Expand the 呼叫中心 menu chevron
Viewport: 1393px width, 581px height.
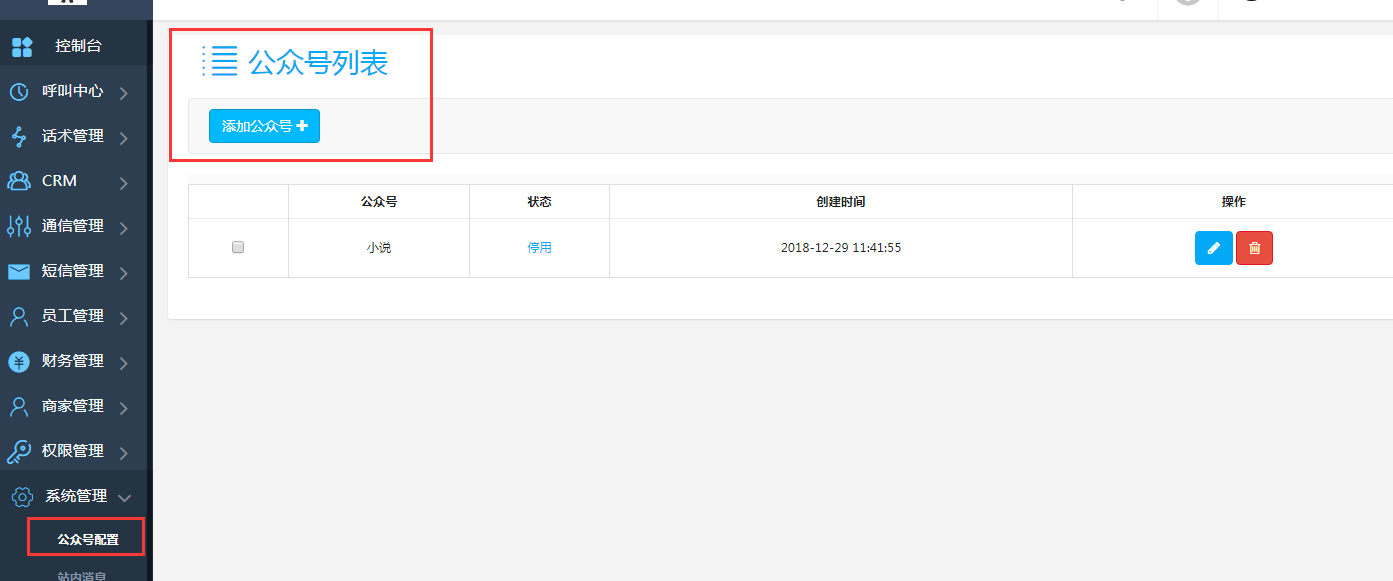coord(124,93)
